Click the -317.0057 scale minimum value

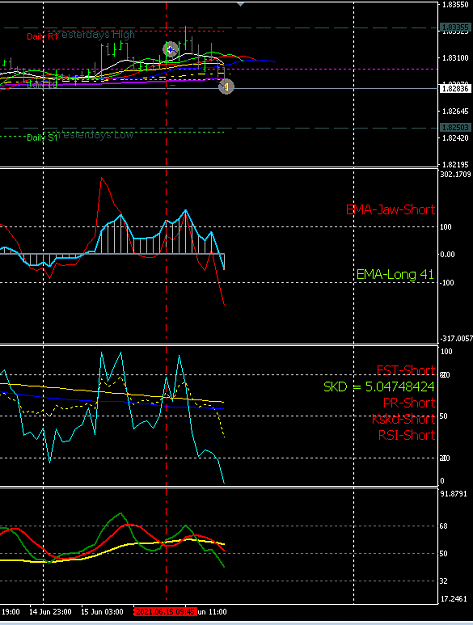tap(456, 339)
